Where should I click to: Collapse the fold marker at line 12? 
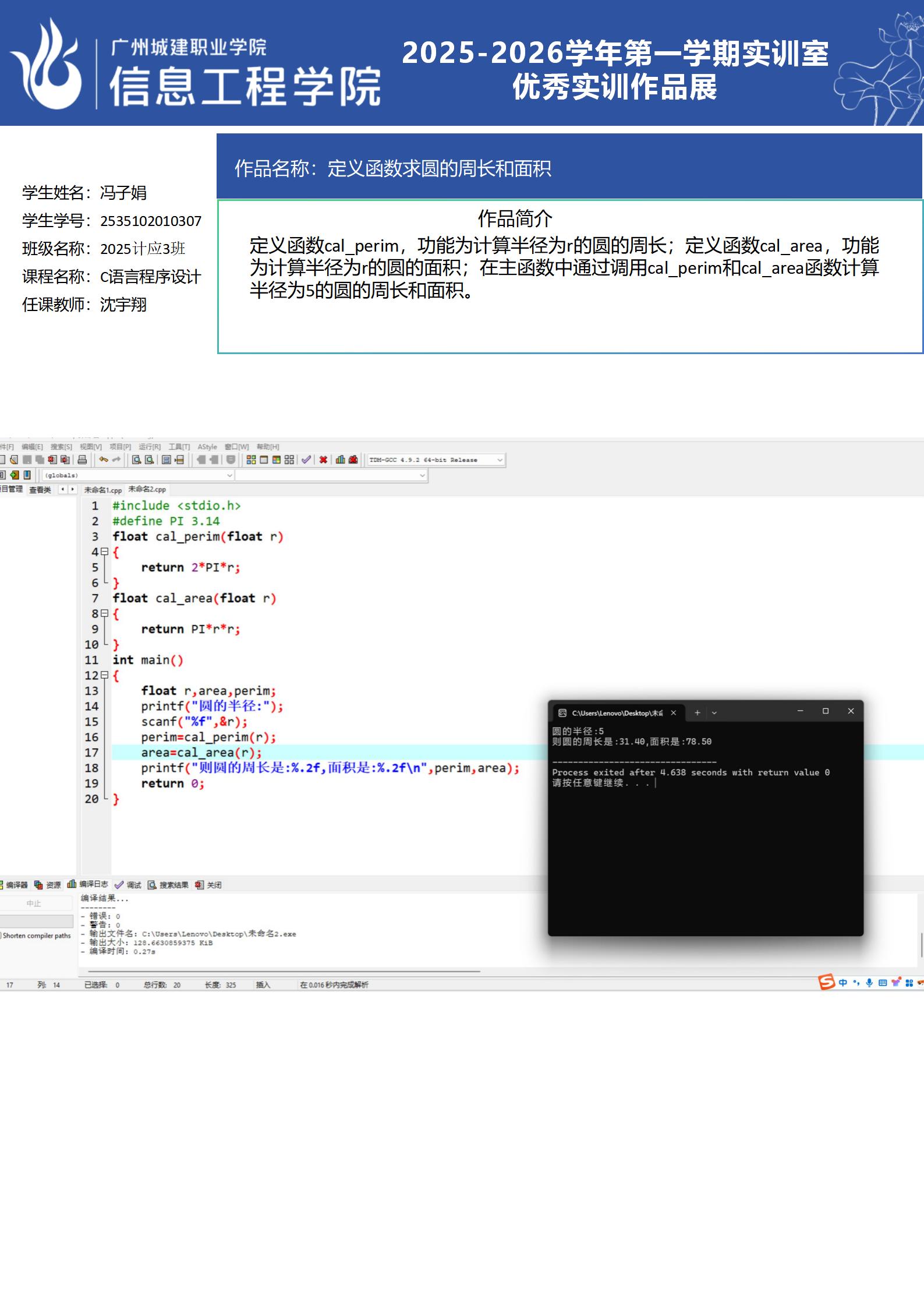(x=104, y=675)
